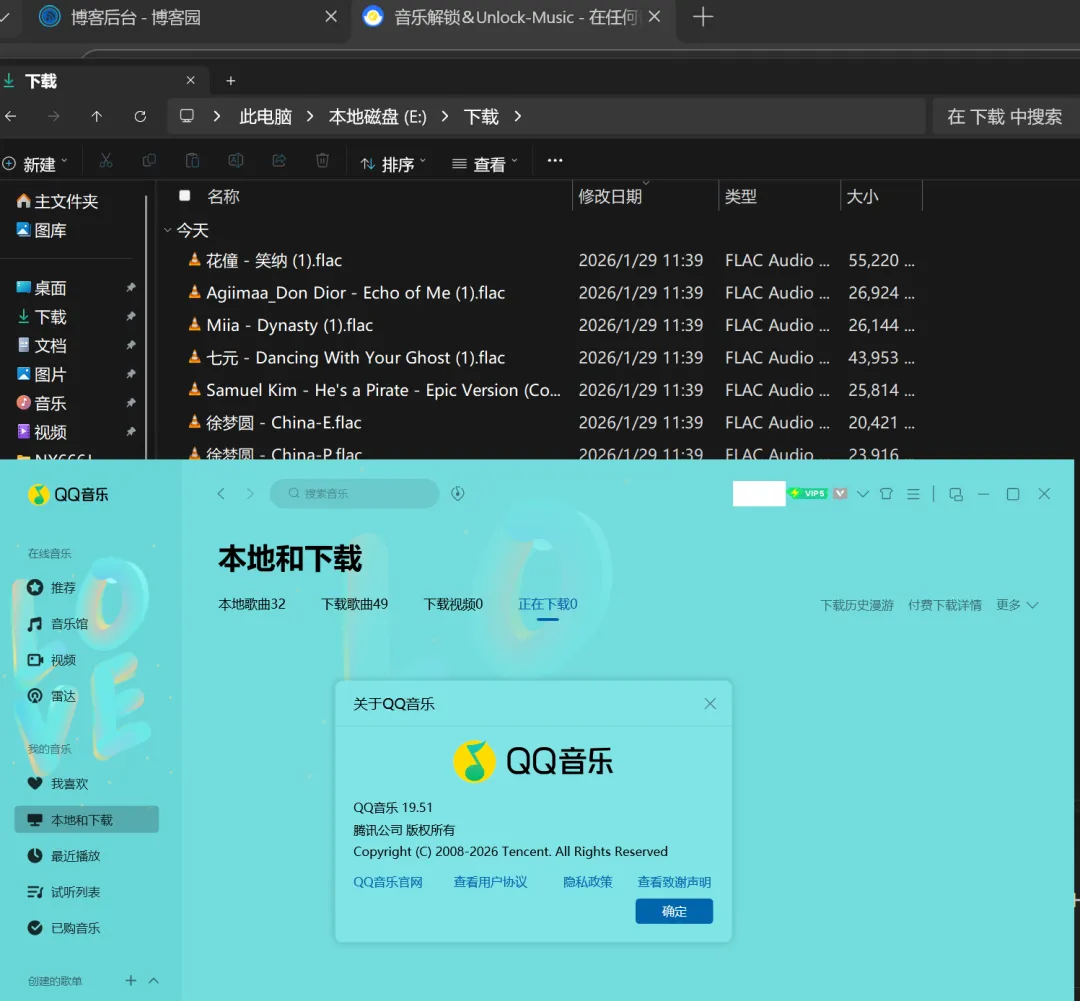Sort by 修改日期 column header
The width and height of the screenshot is (1080, 1001).
coord(610,196)
